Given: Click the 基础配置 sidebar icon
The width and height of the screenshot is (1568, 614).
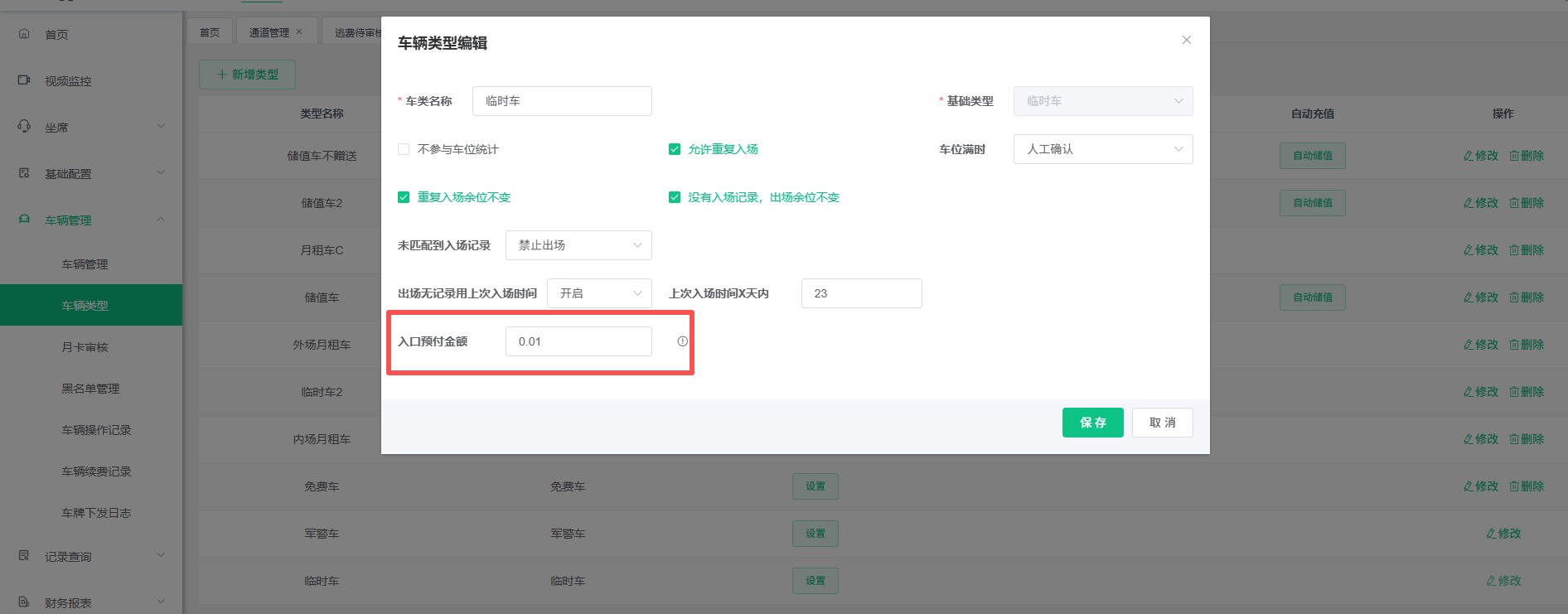Looking at the screenshot, I should pos(24,173).
